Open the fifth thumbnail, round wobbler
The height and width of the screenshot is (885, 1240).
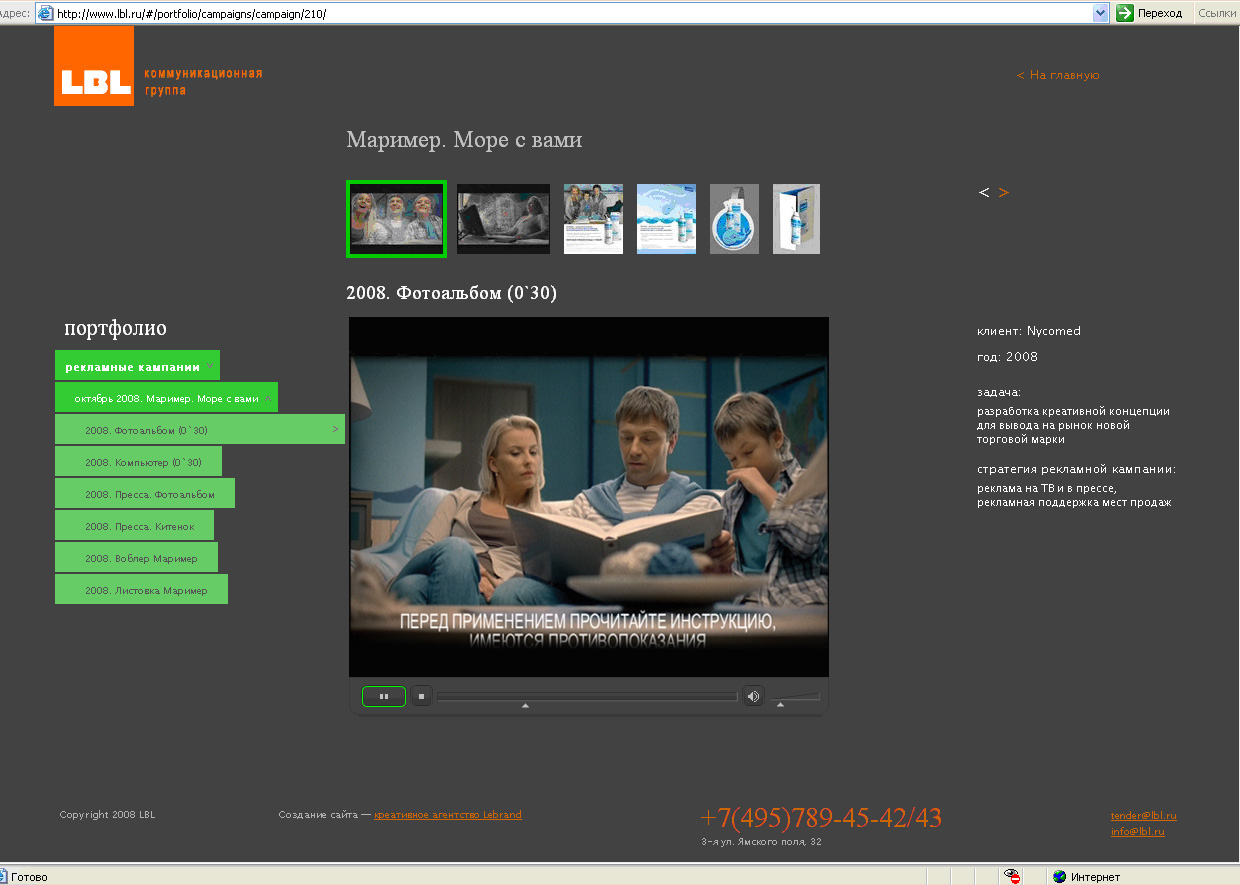point(734,218)
